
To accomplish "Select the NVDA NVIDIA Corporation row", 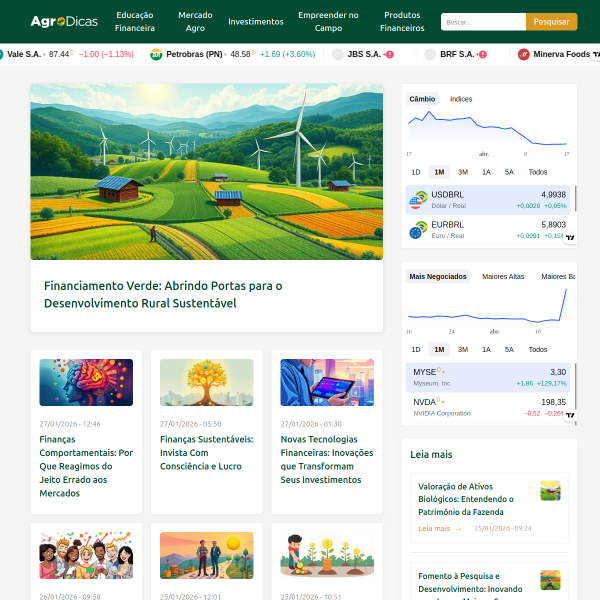I will click(x=488, y=408).
